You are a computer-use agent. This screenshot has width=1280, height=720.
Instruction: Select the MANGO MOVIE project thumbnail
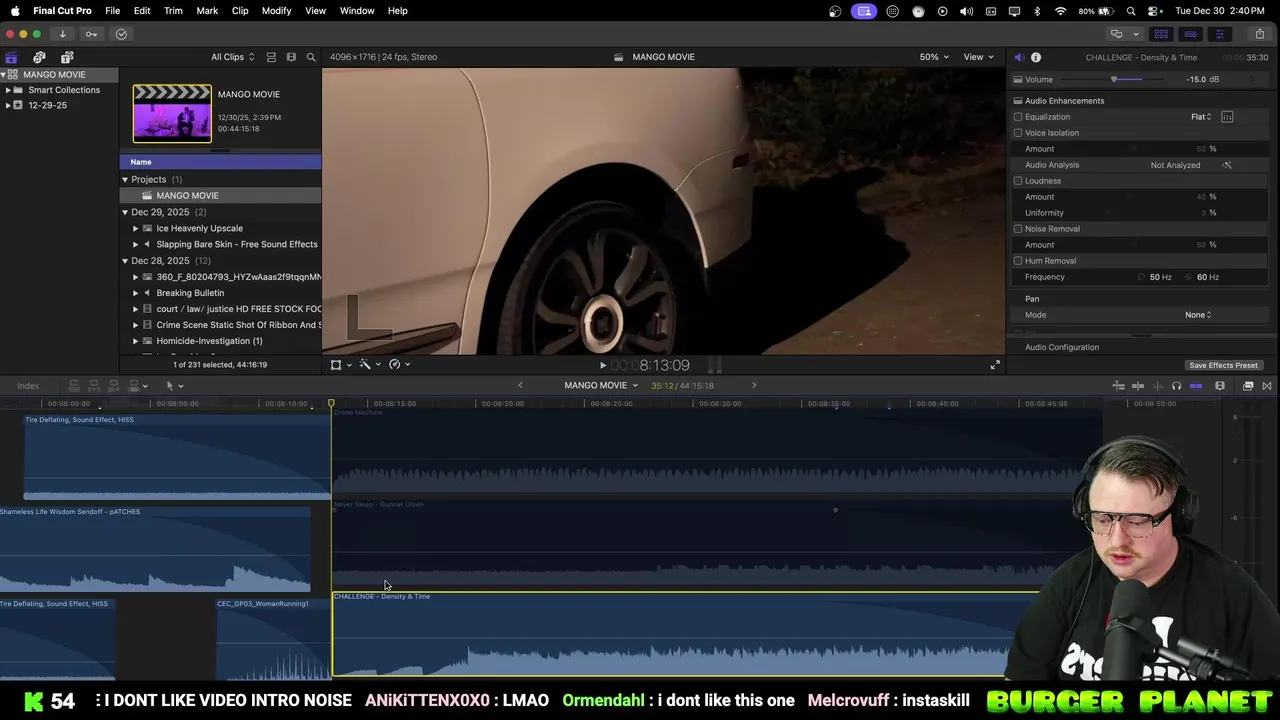point(172,113)
